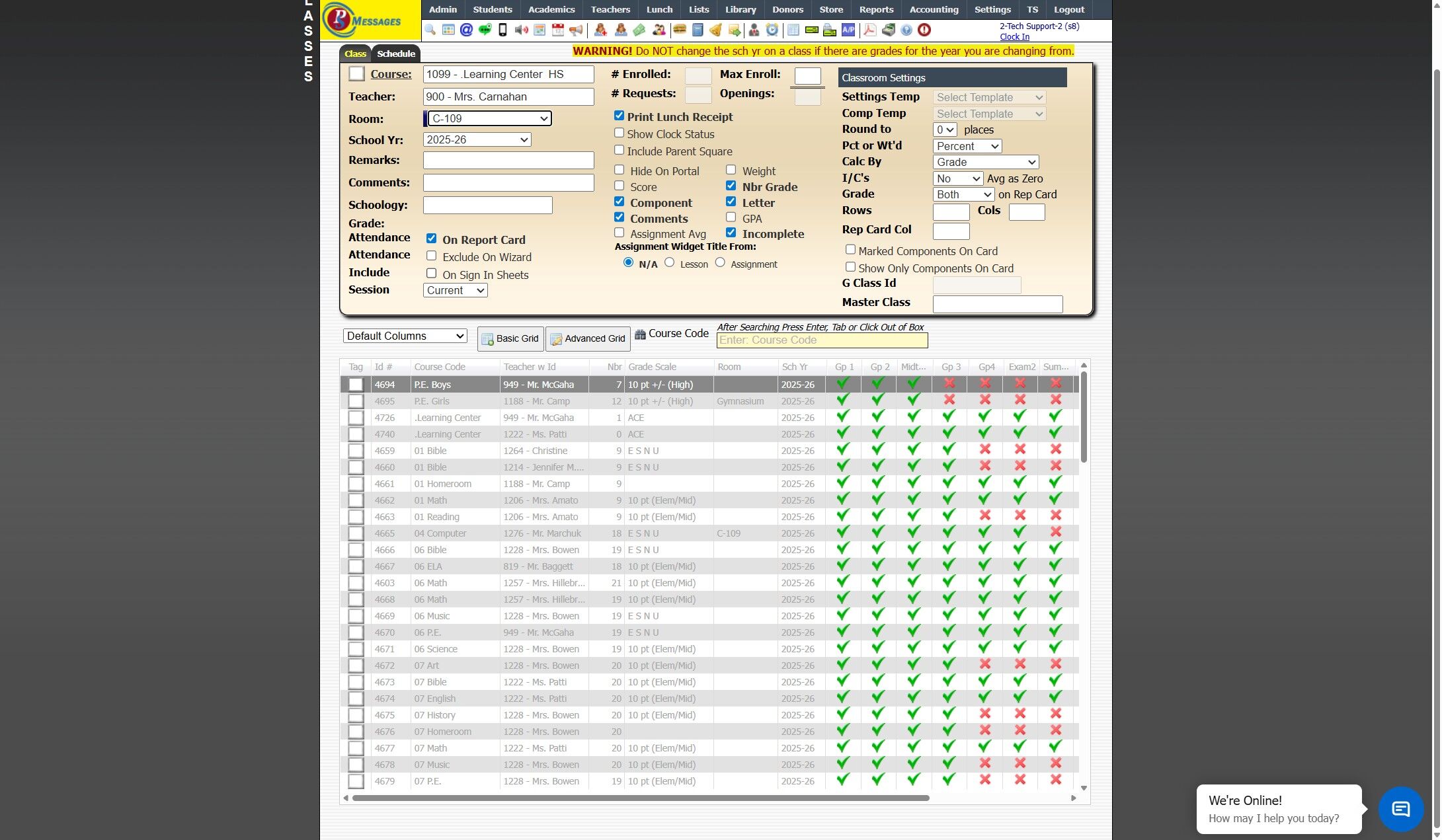Click the blue A/P icon
Screen dimensions: 1442x840
(848, 30)
